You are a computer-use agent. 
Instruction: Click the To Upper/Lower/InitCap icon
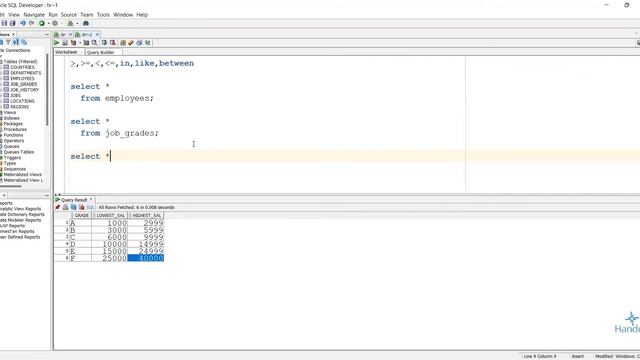coord(148,43)
